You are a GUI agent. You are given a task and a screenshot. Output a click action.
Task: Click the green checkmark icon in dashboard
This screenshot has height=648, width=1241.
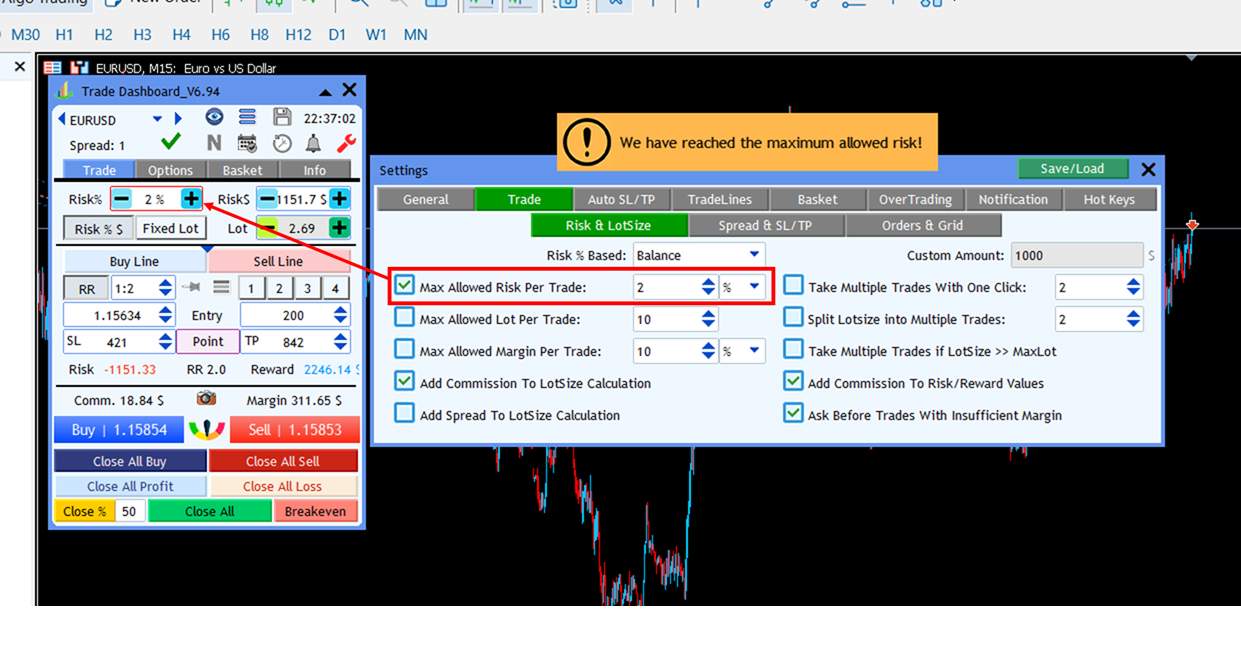coord(171,142)
